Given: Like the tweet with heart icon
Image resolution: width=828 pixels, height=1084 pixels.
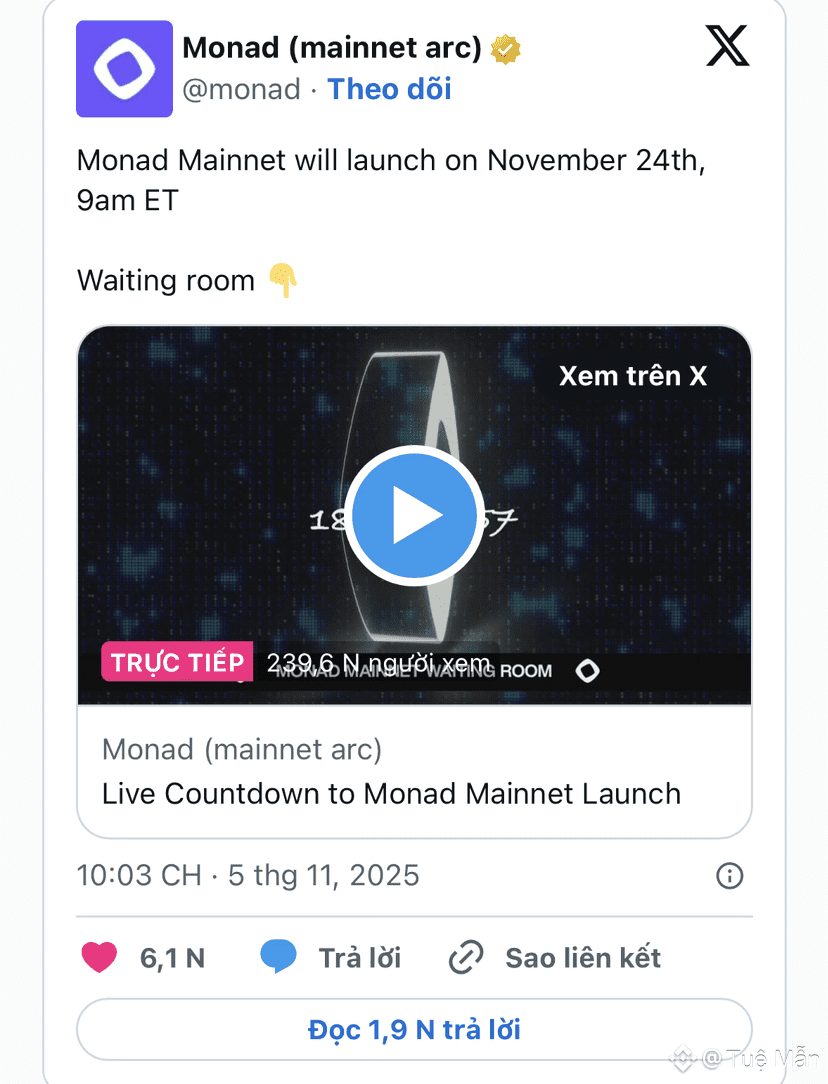Looking at the screenshot, I should pyautogui.click(x=99, y=958).
